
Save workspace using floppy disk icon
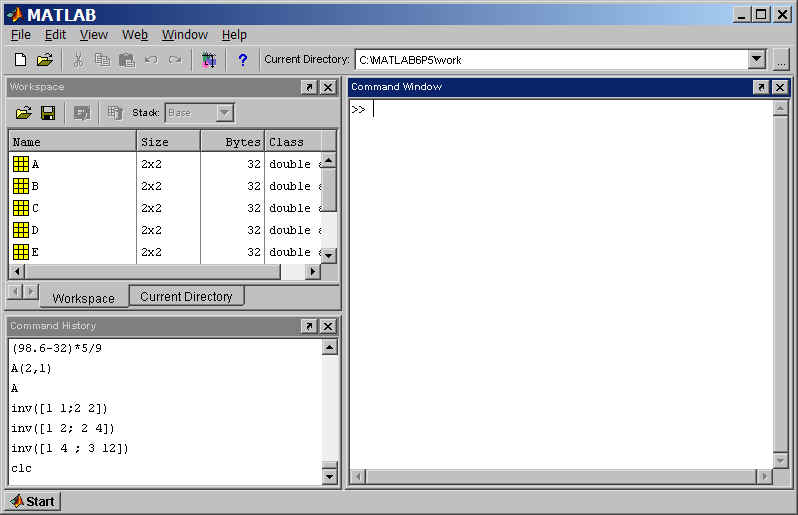[x=48, y=112]
